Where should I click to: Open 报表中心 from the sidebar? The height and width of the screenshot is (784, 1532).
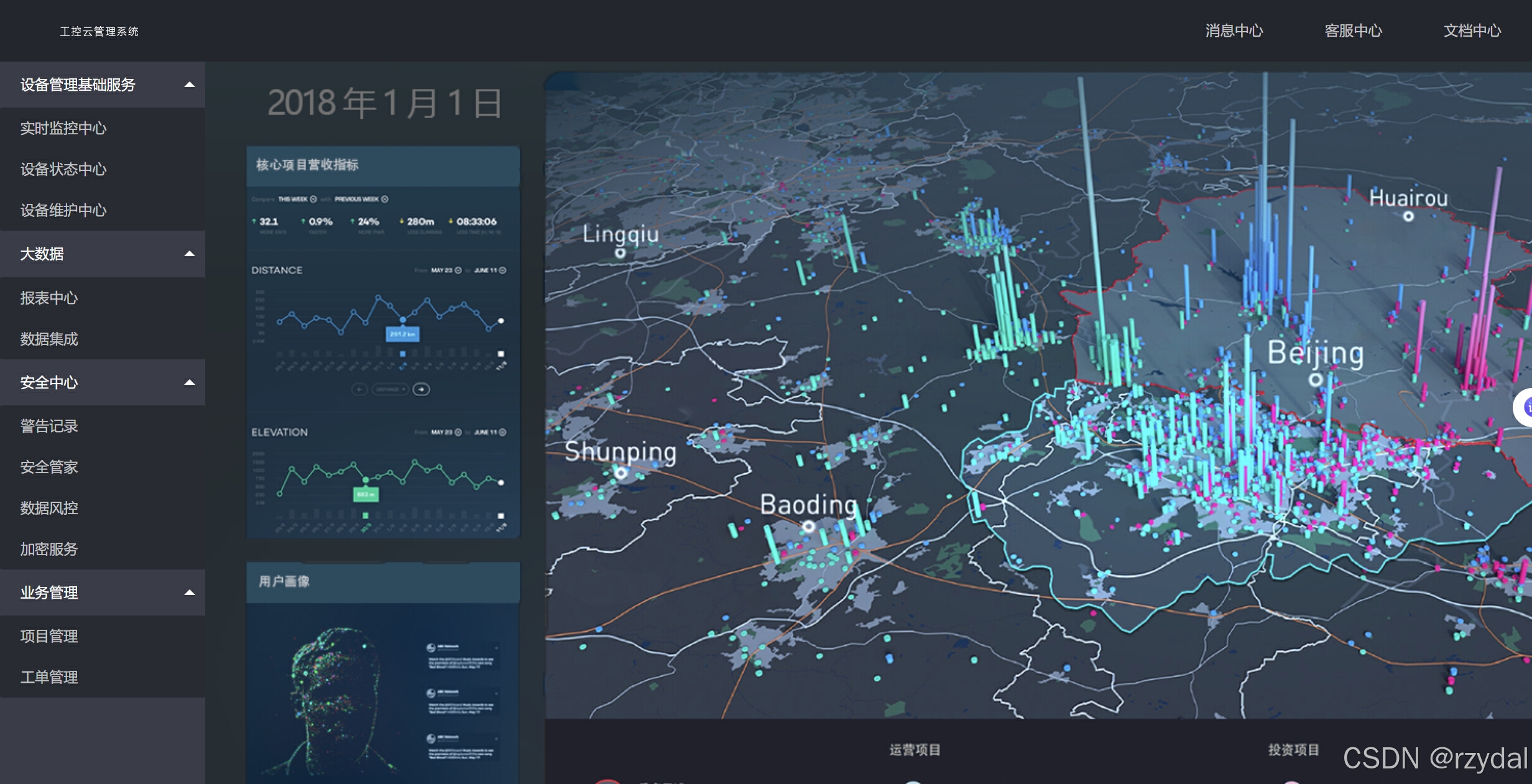48,298
